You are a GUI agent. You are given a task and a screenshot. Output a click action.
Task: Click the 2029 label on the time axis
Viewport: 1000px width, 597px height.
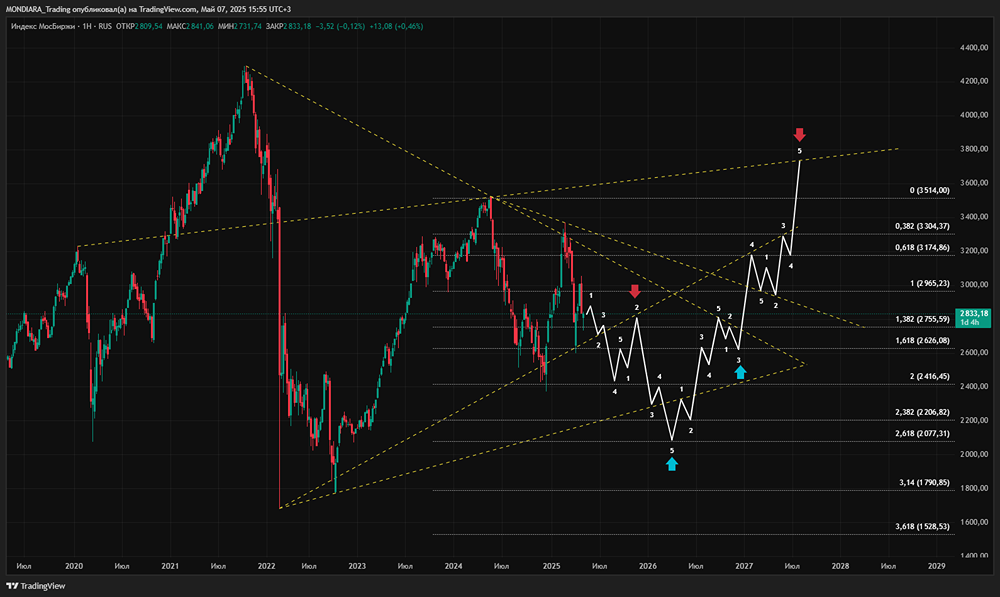(936, 566)
